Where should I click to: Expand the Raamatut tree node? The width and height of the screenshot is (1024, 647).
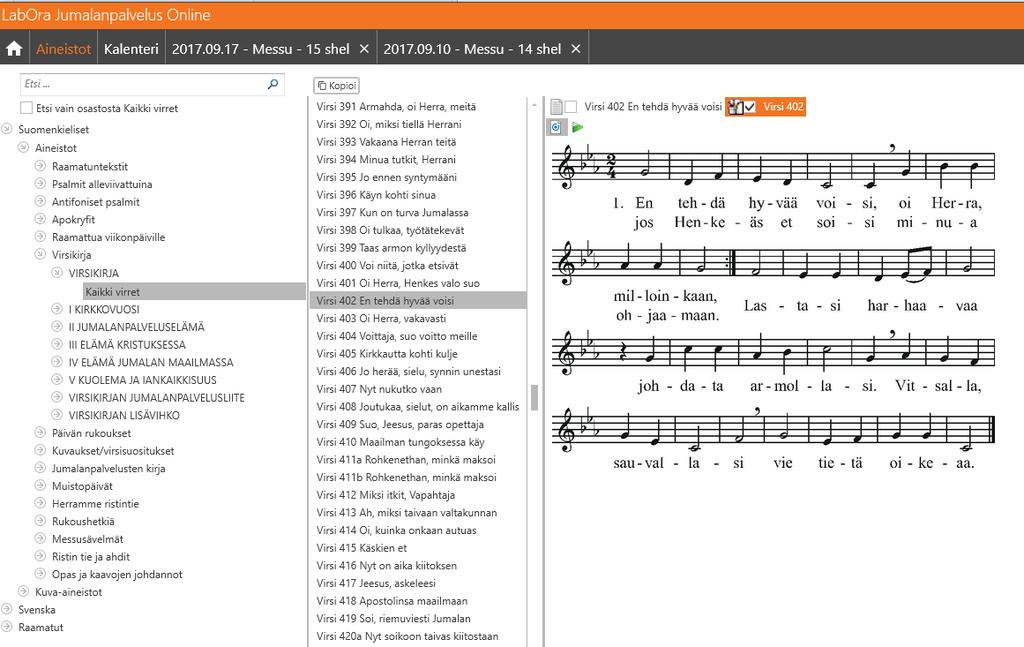(x=7, y=627)
